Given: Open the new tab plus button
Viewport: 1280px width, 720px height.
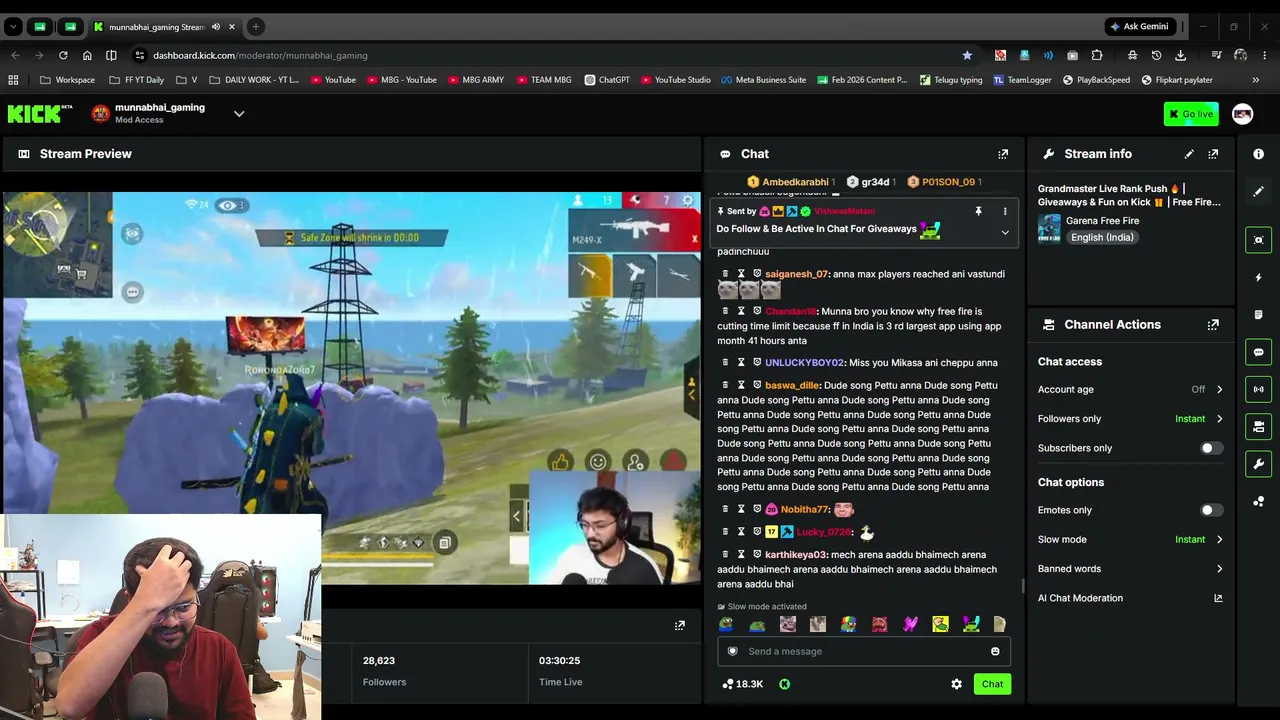Looking at the screenshot, I should coord(255,27).
